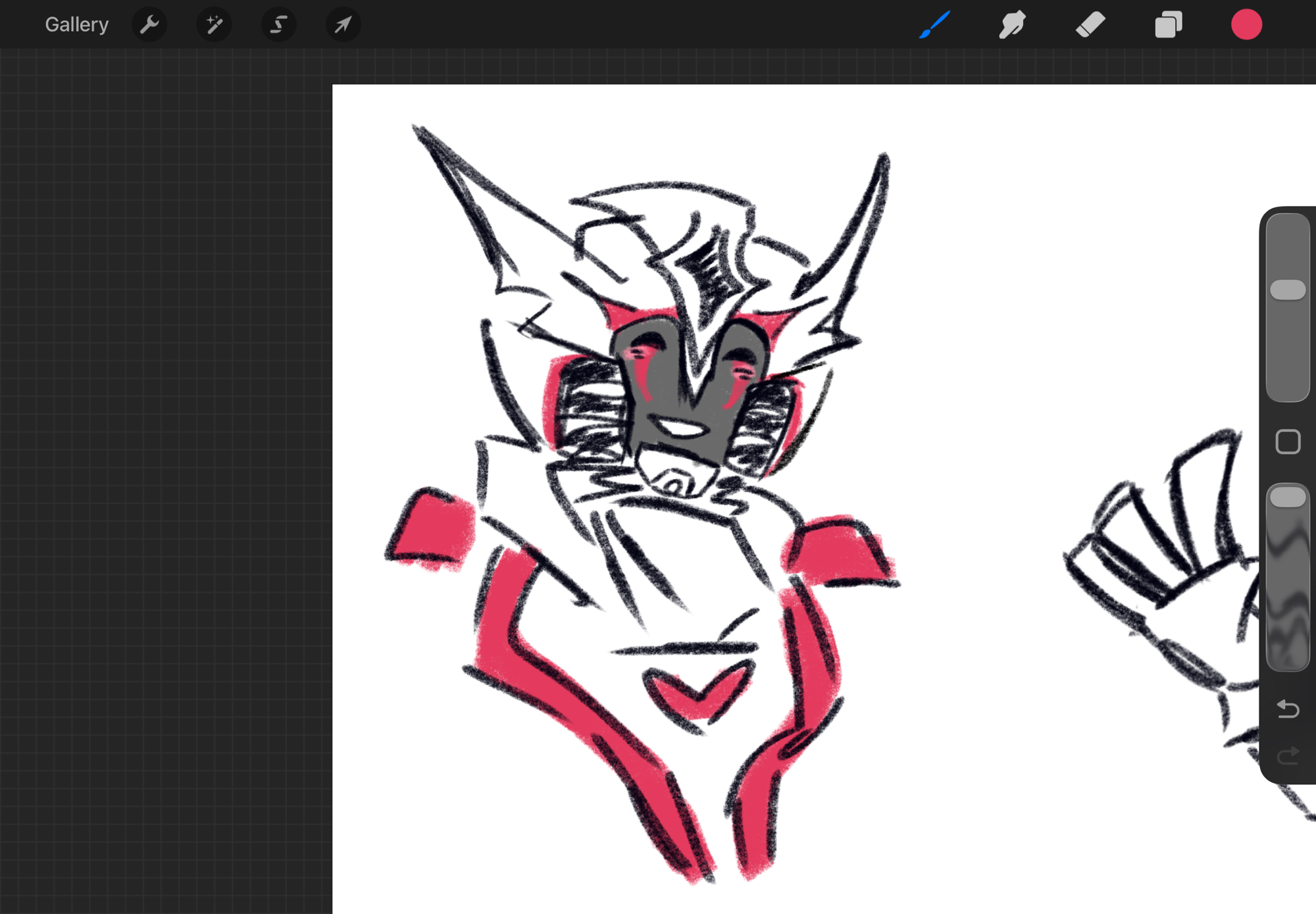Open the Actions wrench menu
This screenshot has width=1316, height=914.
[x=149, y=25]
